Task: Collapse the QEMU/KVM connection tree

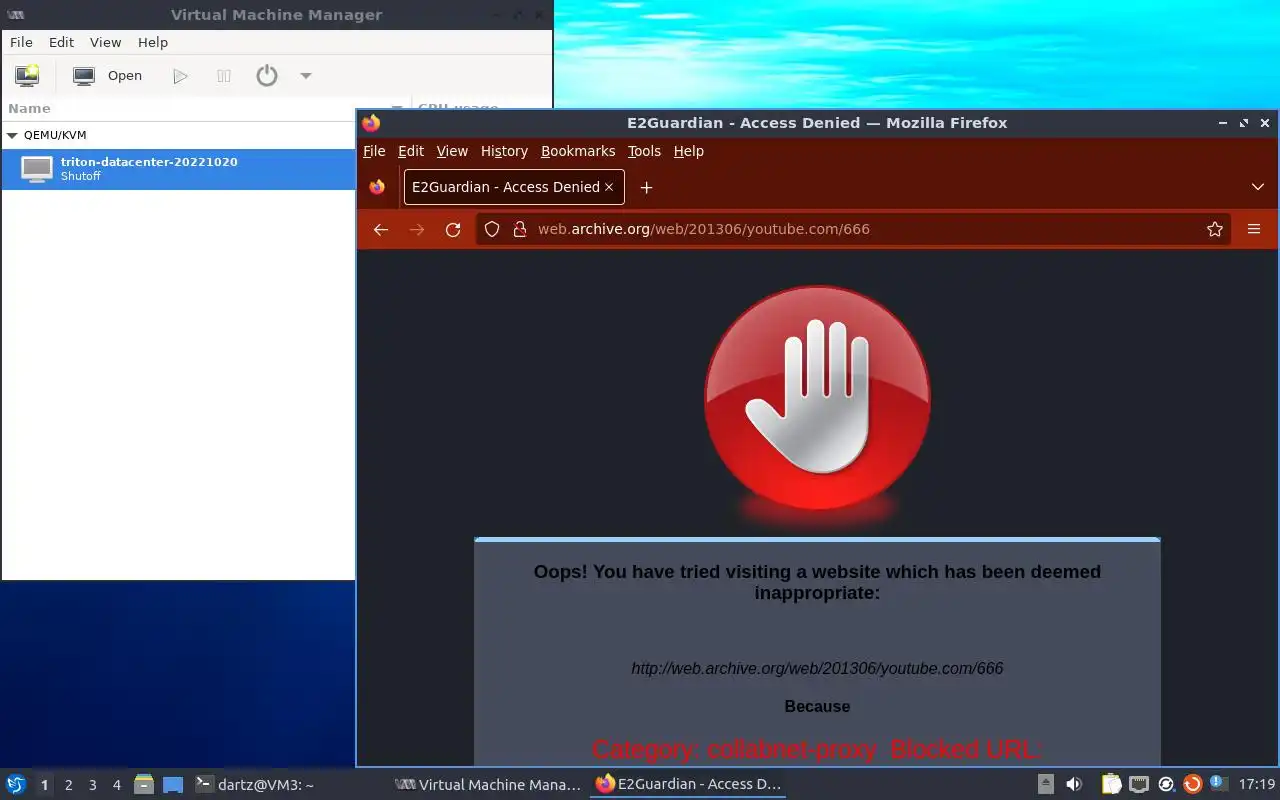Action: tap(12, 135)
